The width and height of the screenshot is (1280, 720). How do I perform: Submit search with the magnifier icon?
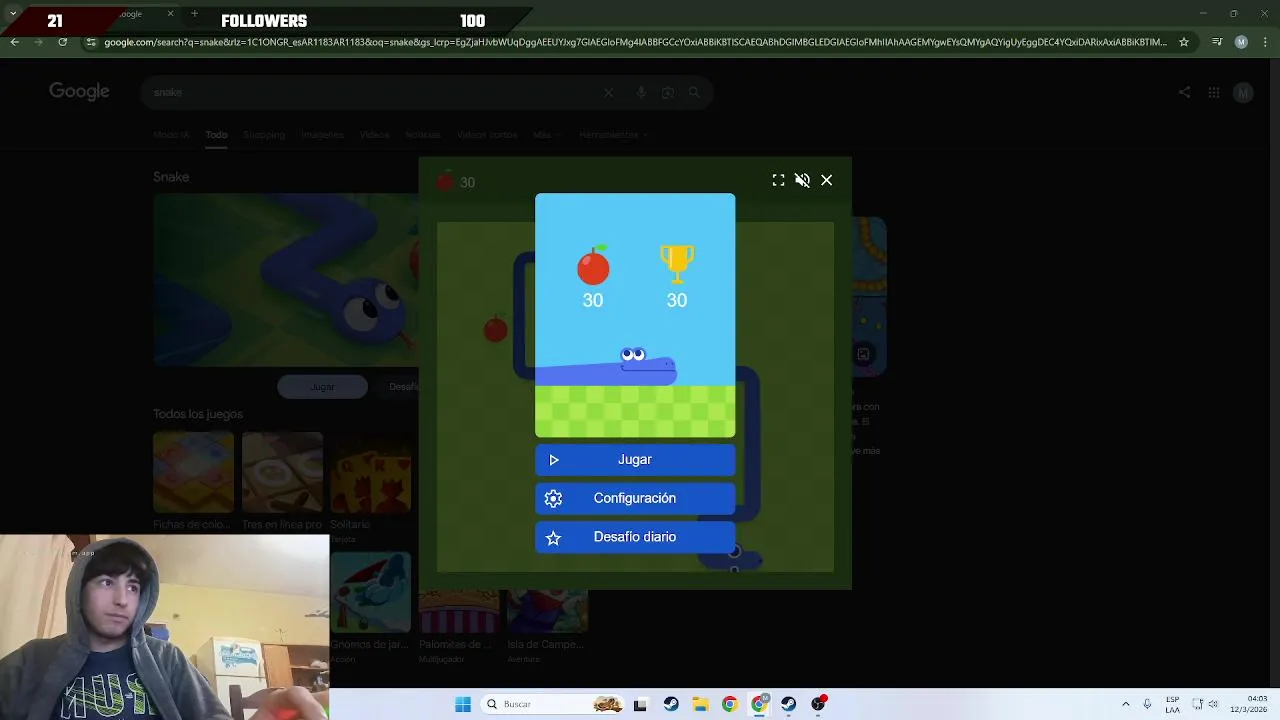coord(694,93)
